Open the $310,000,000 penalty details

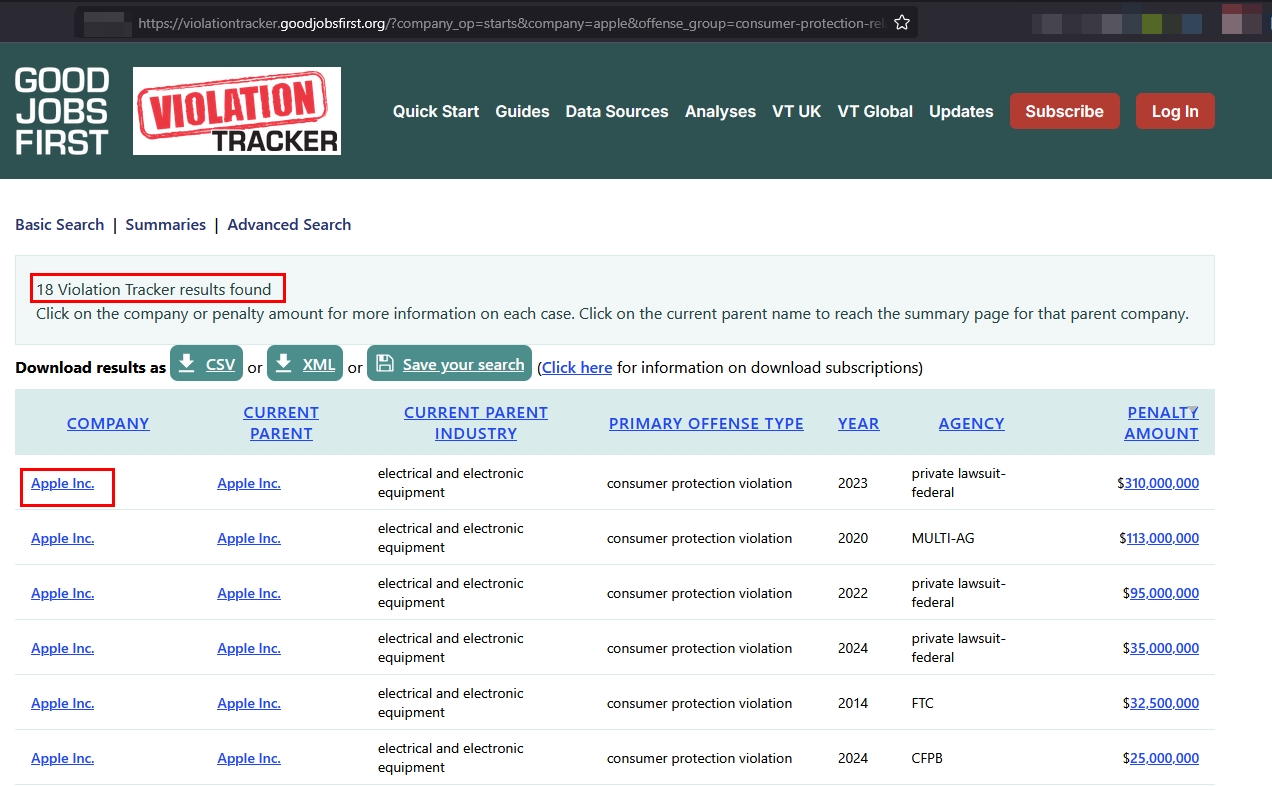(1161, 483)
